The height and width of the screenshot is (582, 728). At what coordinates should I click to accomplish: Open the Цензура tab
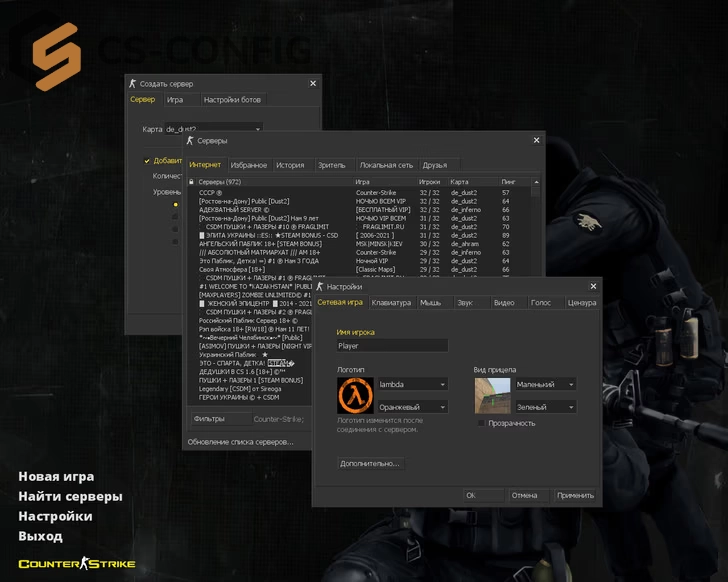pos(582,303)
